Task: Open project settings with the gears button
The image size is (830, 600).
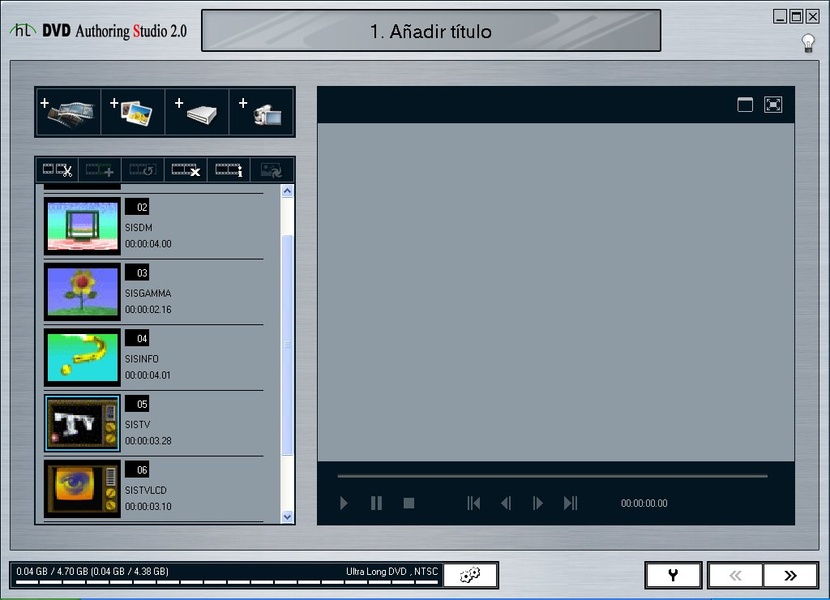Action: [470, 575]
